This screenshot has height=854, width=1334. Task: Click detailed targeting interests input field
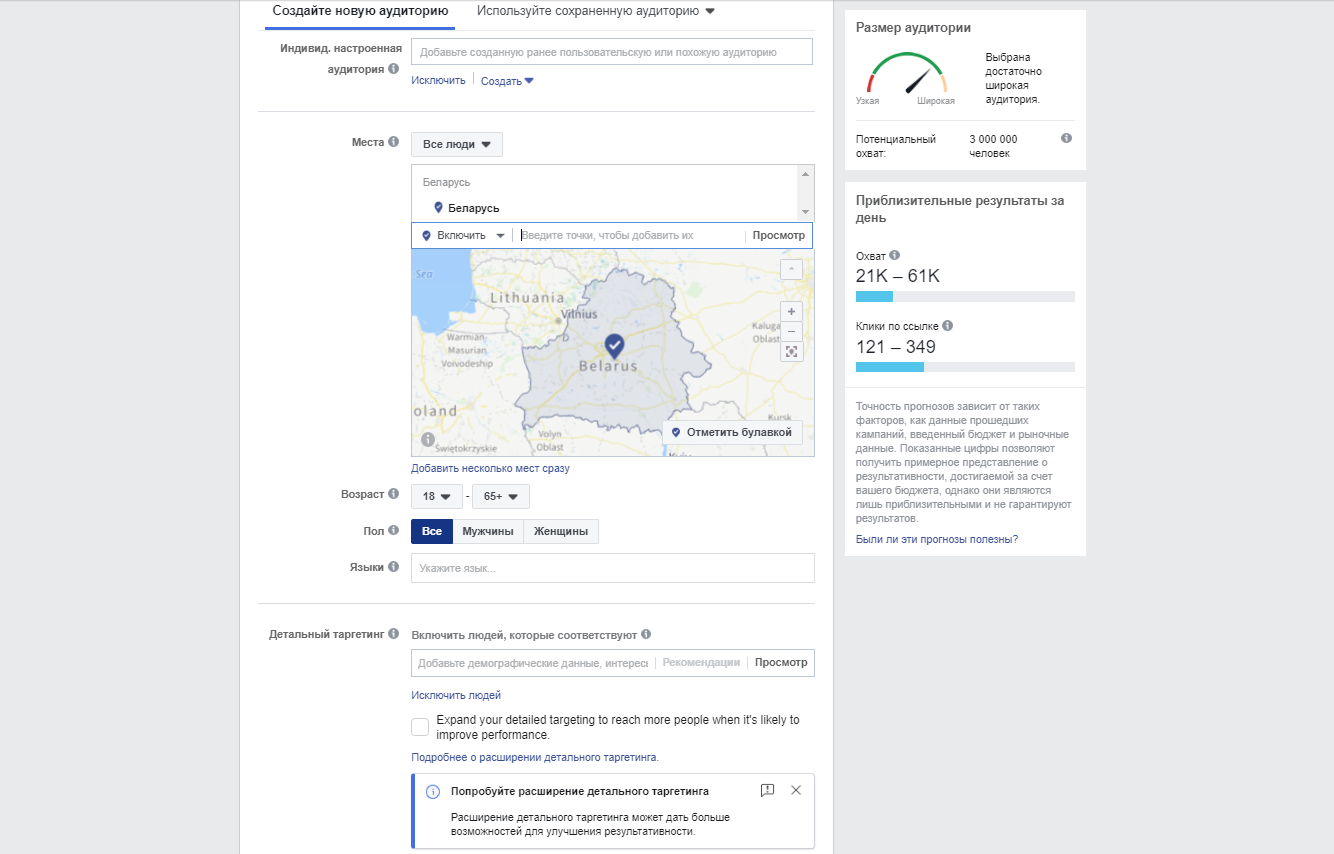[x=533, y=662]
